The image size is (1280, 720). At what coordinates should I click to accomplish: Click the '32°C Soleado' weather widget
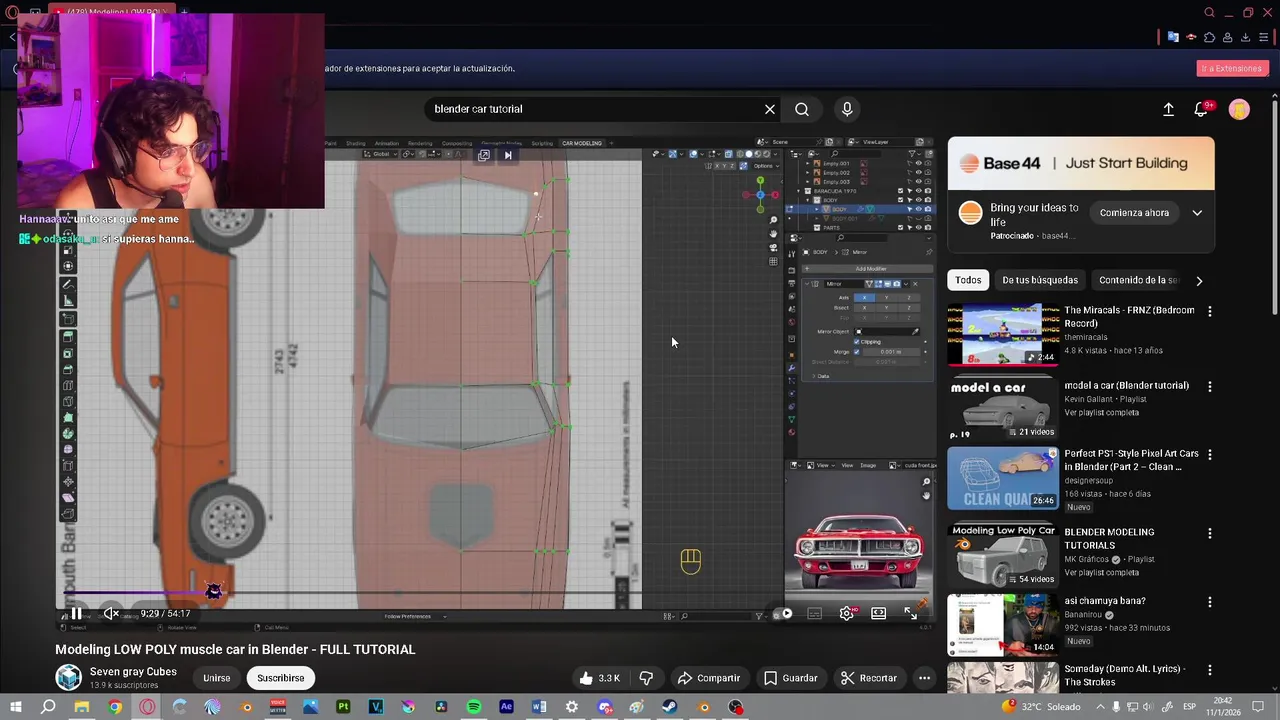pos(1041,707)
